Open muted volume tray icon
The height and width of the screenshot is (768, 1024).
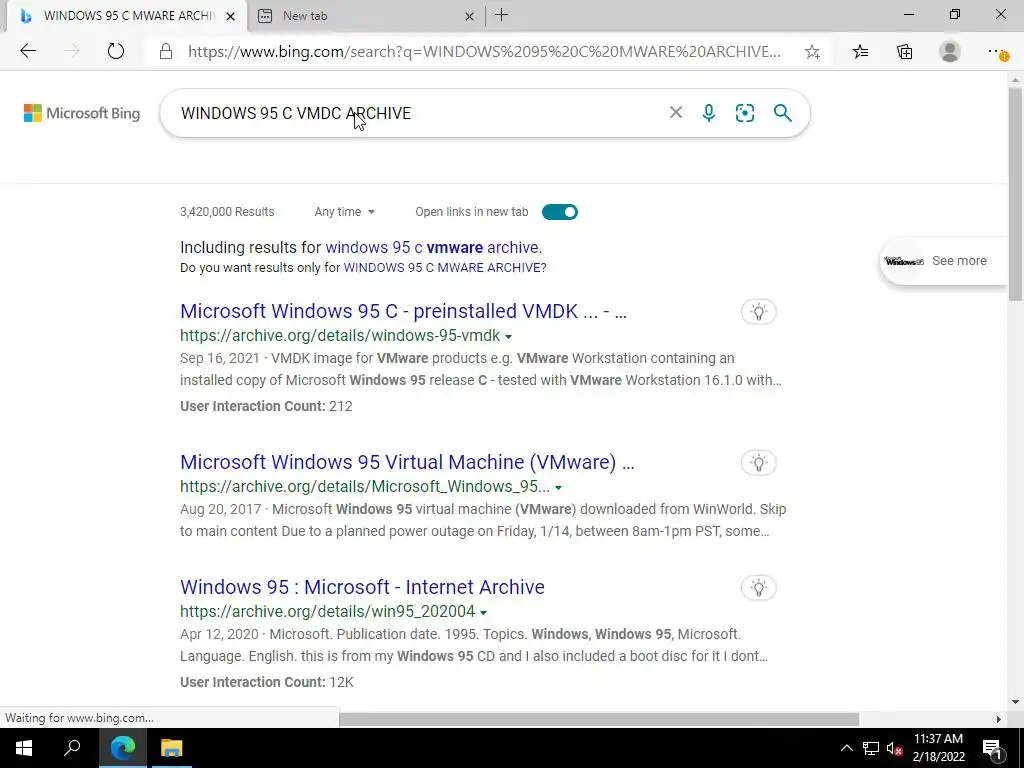point(894,748)
